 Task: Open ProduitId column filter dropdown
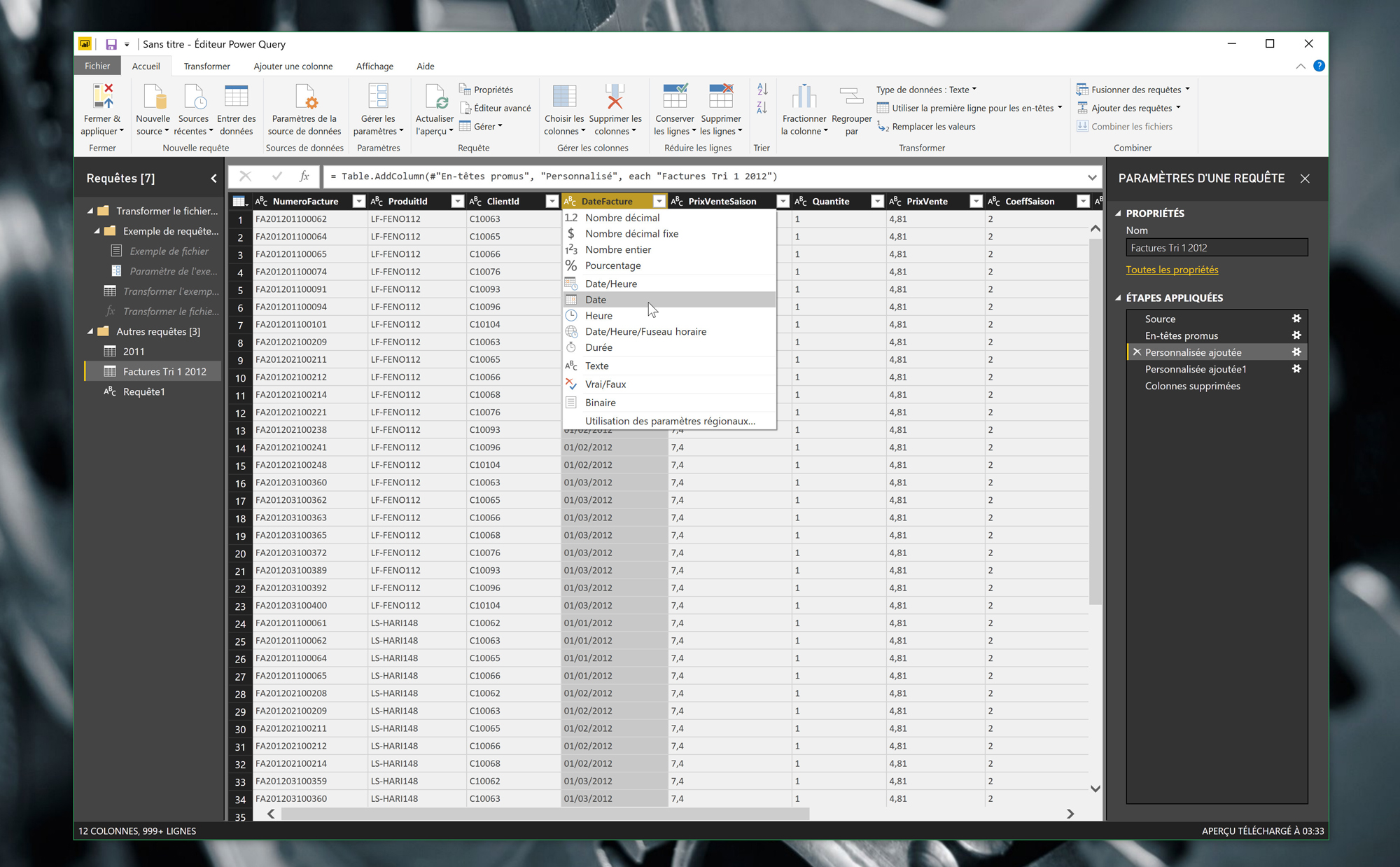(x=457, y=202)
